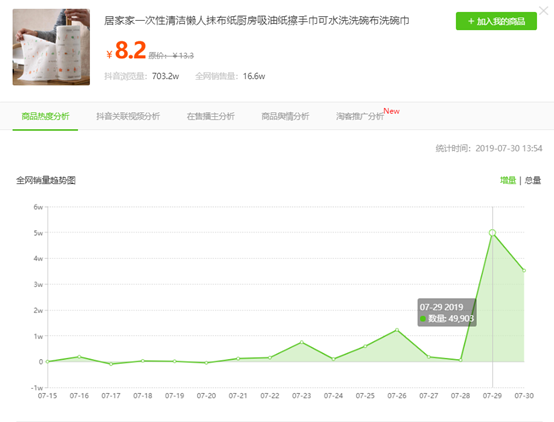Image resolution: width=554 pixels, height=422 pixels.
Task: Click the 07-29 2019 tooltip box
Action: 447,312
